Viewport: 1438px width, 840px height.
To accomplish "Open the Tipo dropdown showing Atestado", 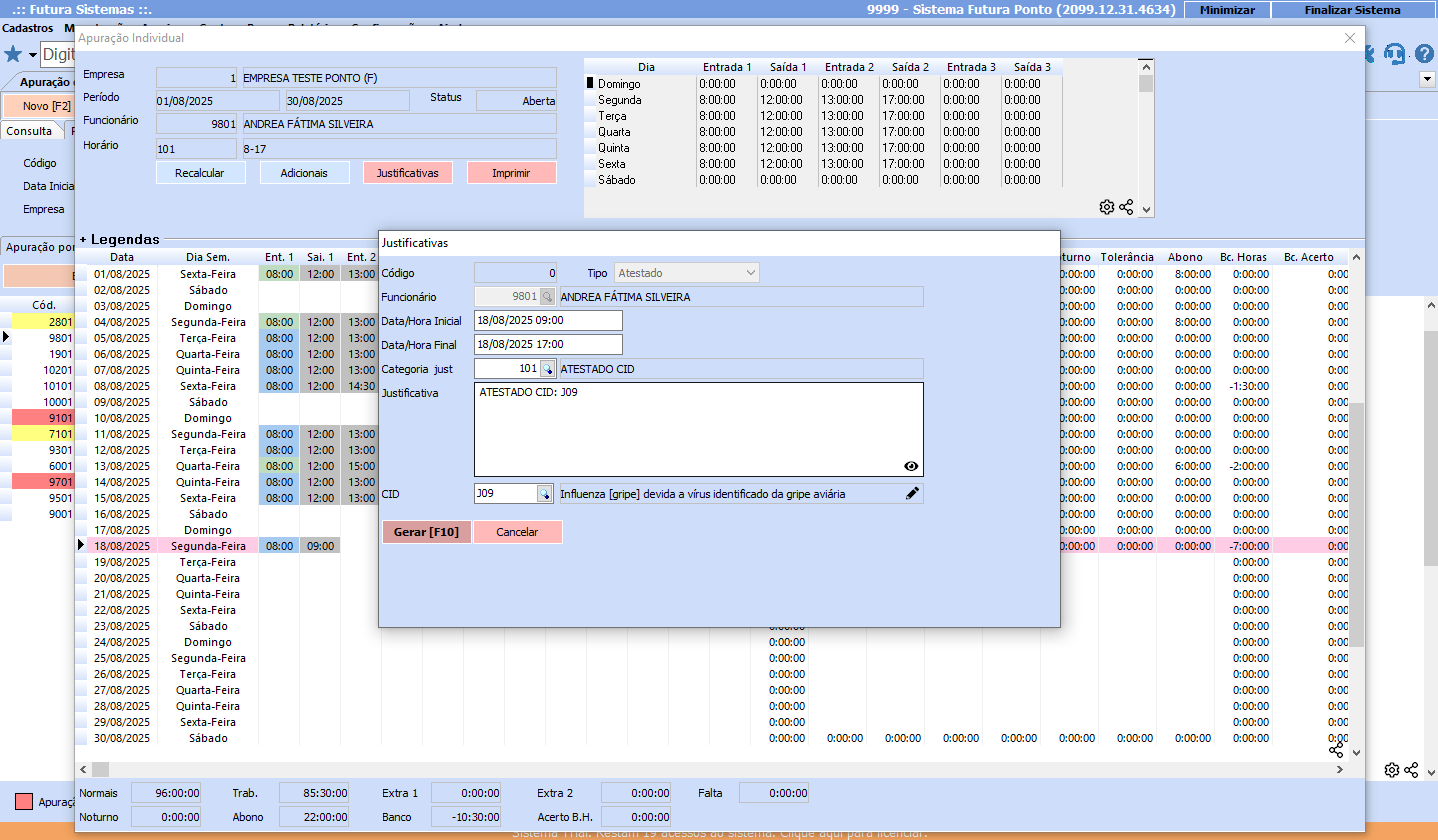I will pos(686,273).
